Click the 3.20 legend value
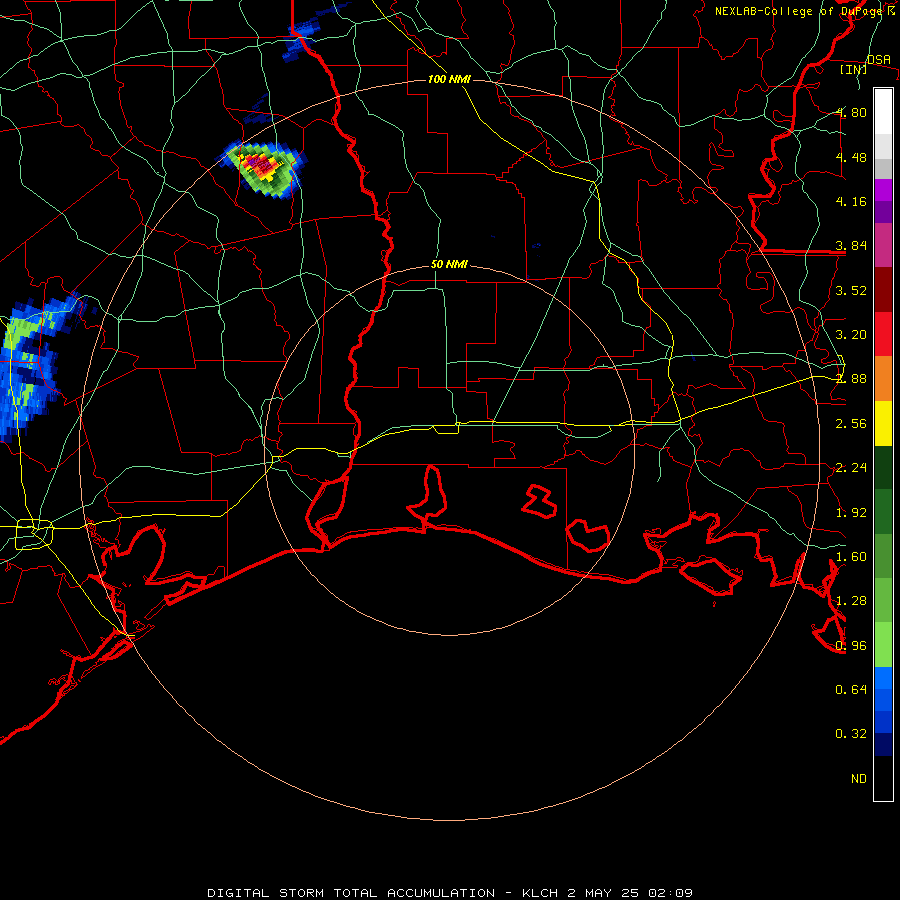 (x=851, y=334)
